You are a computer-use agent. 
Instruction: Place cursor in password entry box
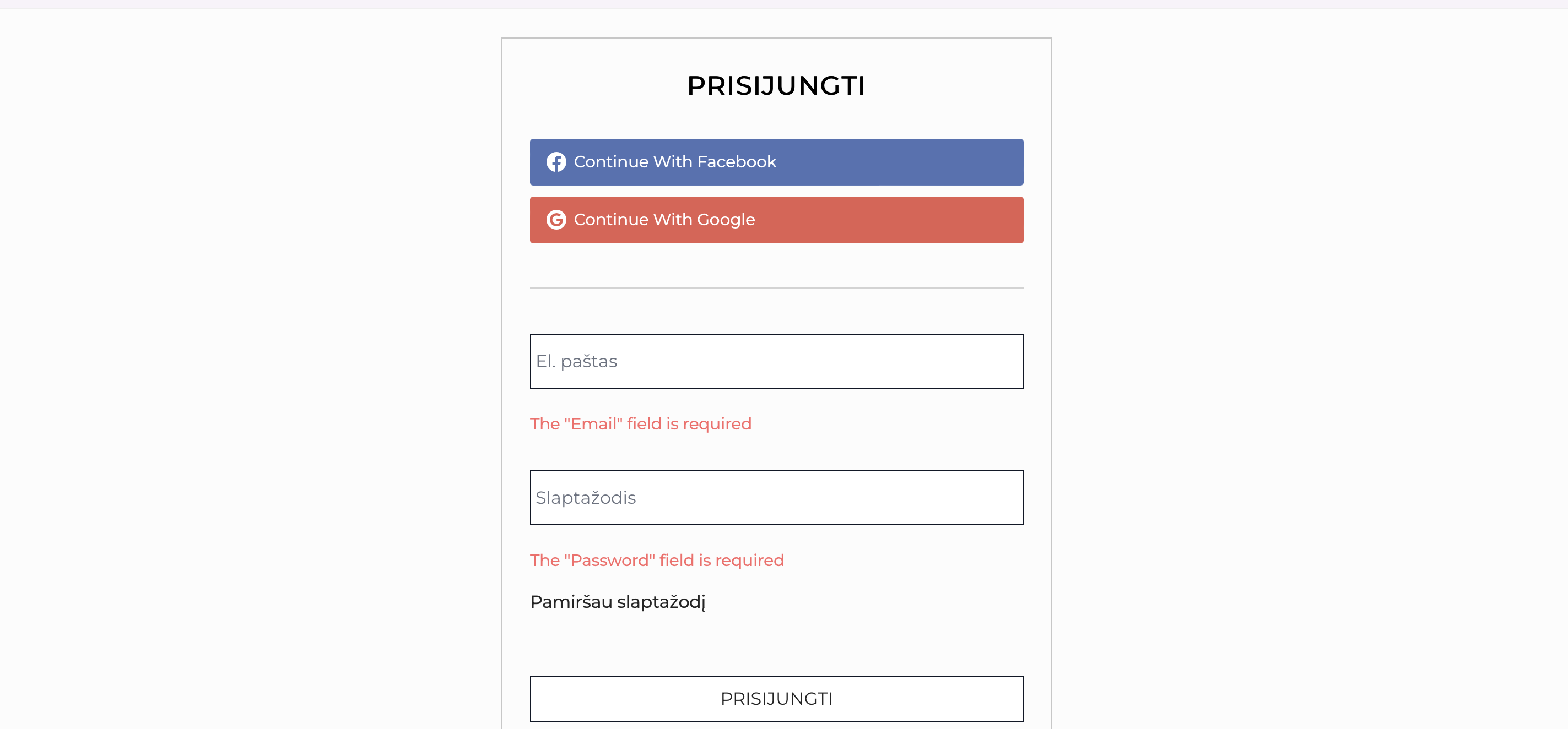(x=776, y=497)
